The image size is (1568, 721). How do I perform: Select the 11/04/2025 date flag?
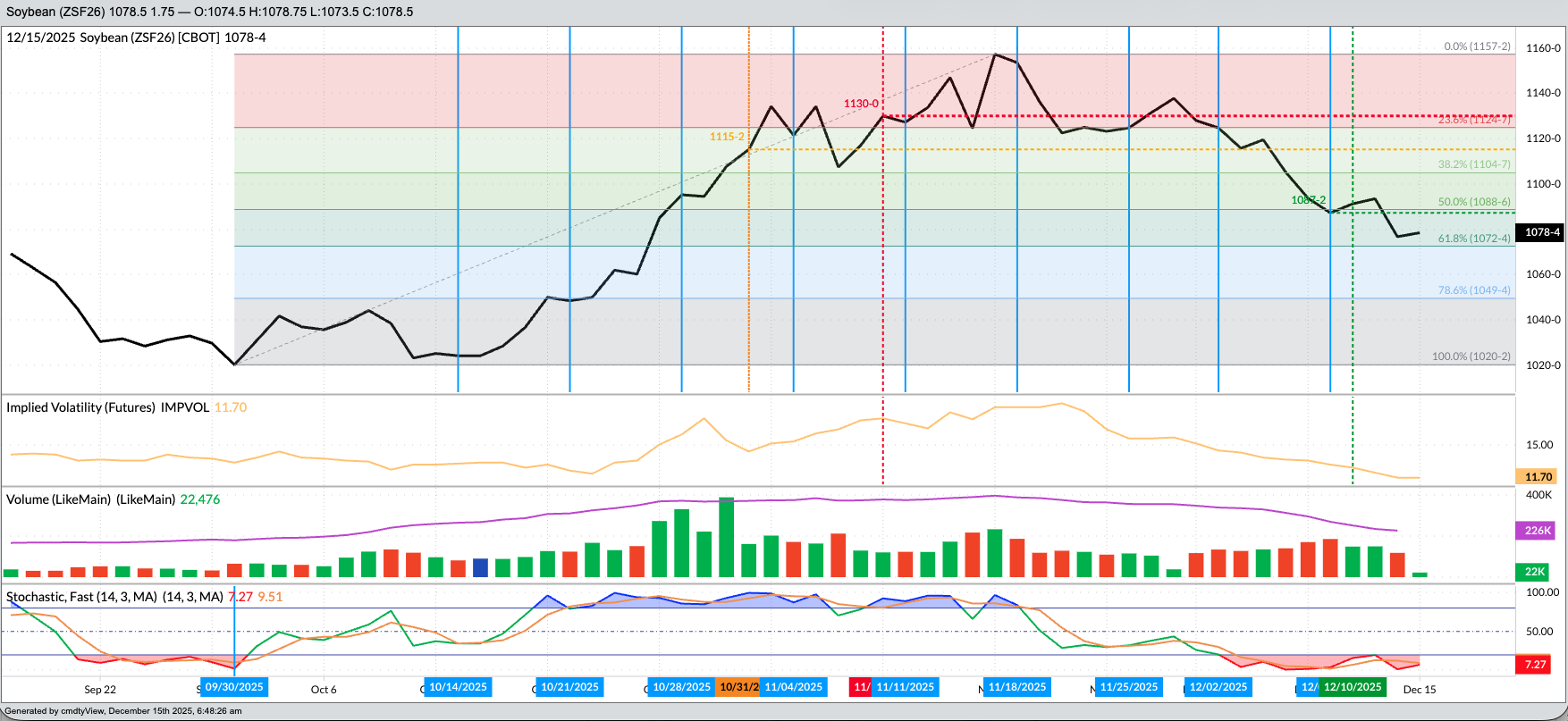pos(793,687)
